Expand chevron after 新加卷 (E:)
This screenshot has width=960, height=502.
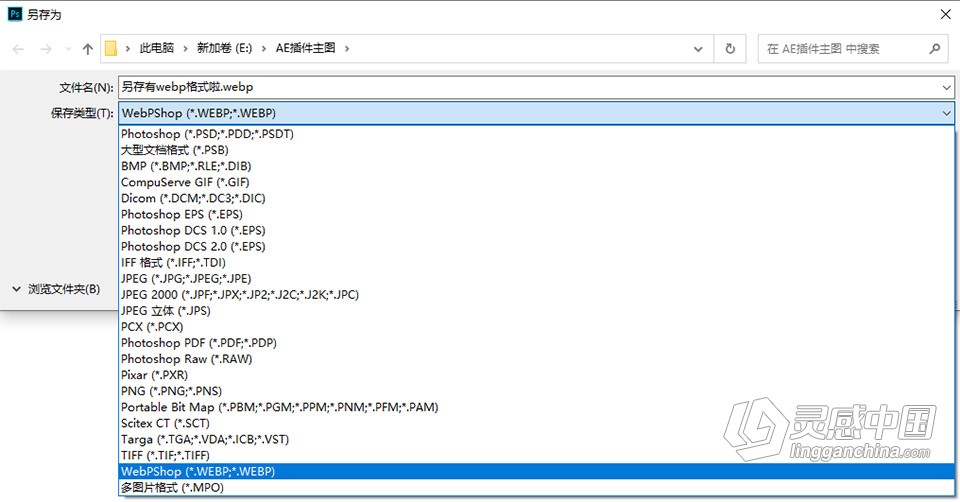pyautogui.click(x=264, y=48)
